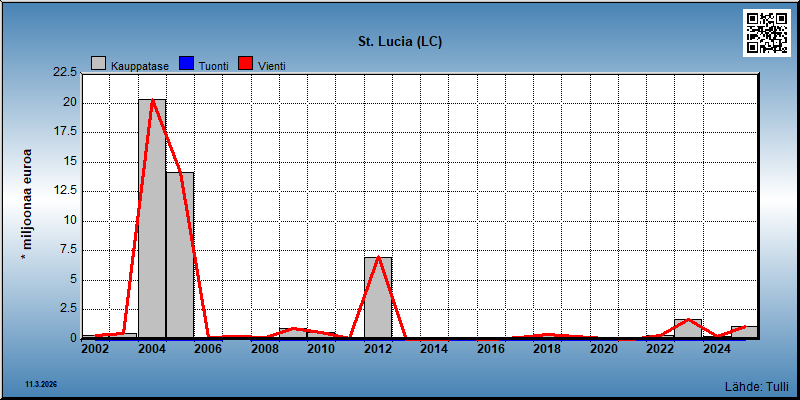This screenshot has height=400, width=800.
Task: Click the red Vienti legend swatch
Action: (x=246, y=63)
